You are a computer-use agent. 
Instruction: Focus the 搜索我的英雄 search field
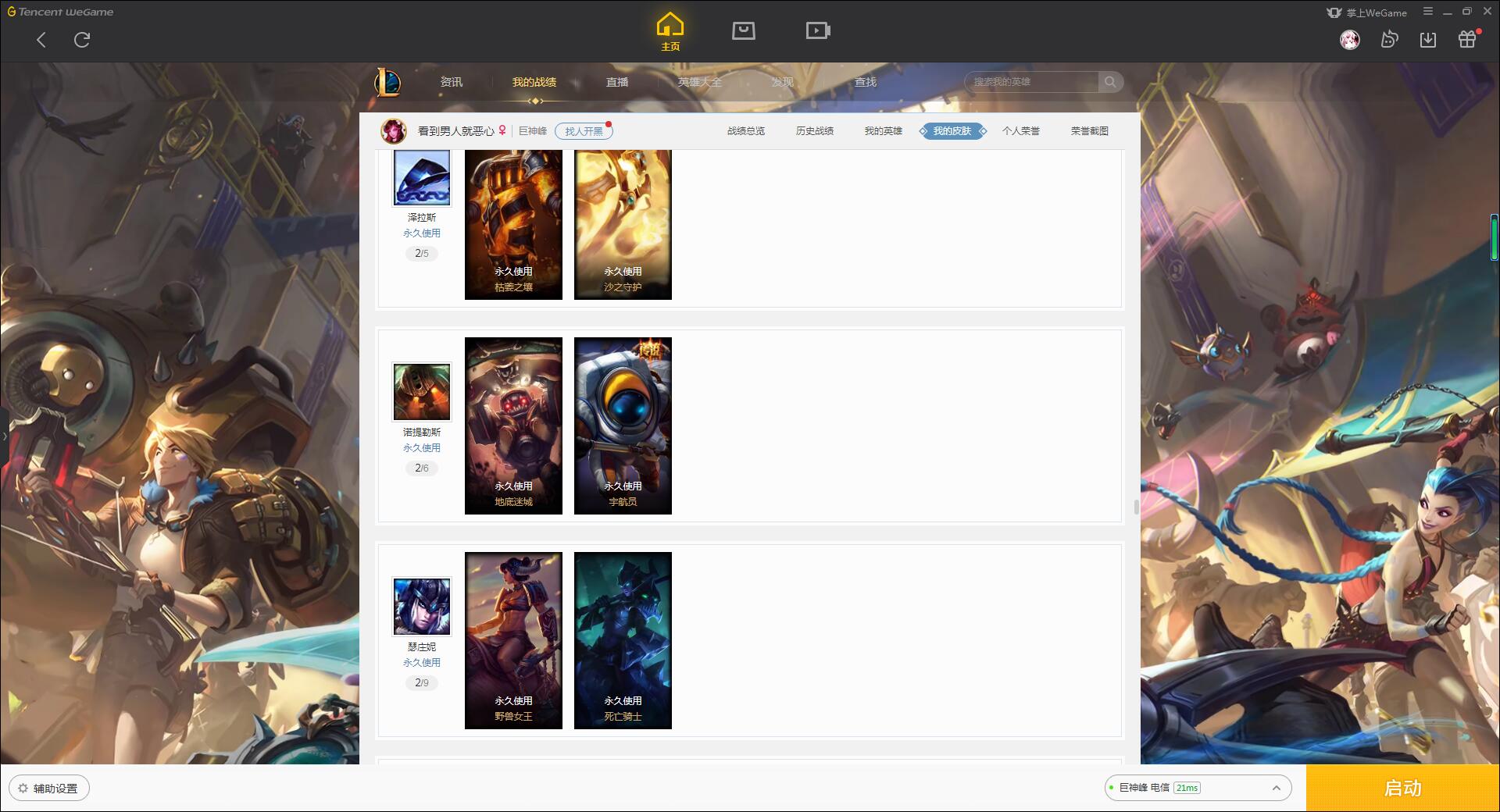click(x=1031, y=82)
